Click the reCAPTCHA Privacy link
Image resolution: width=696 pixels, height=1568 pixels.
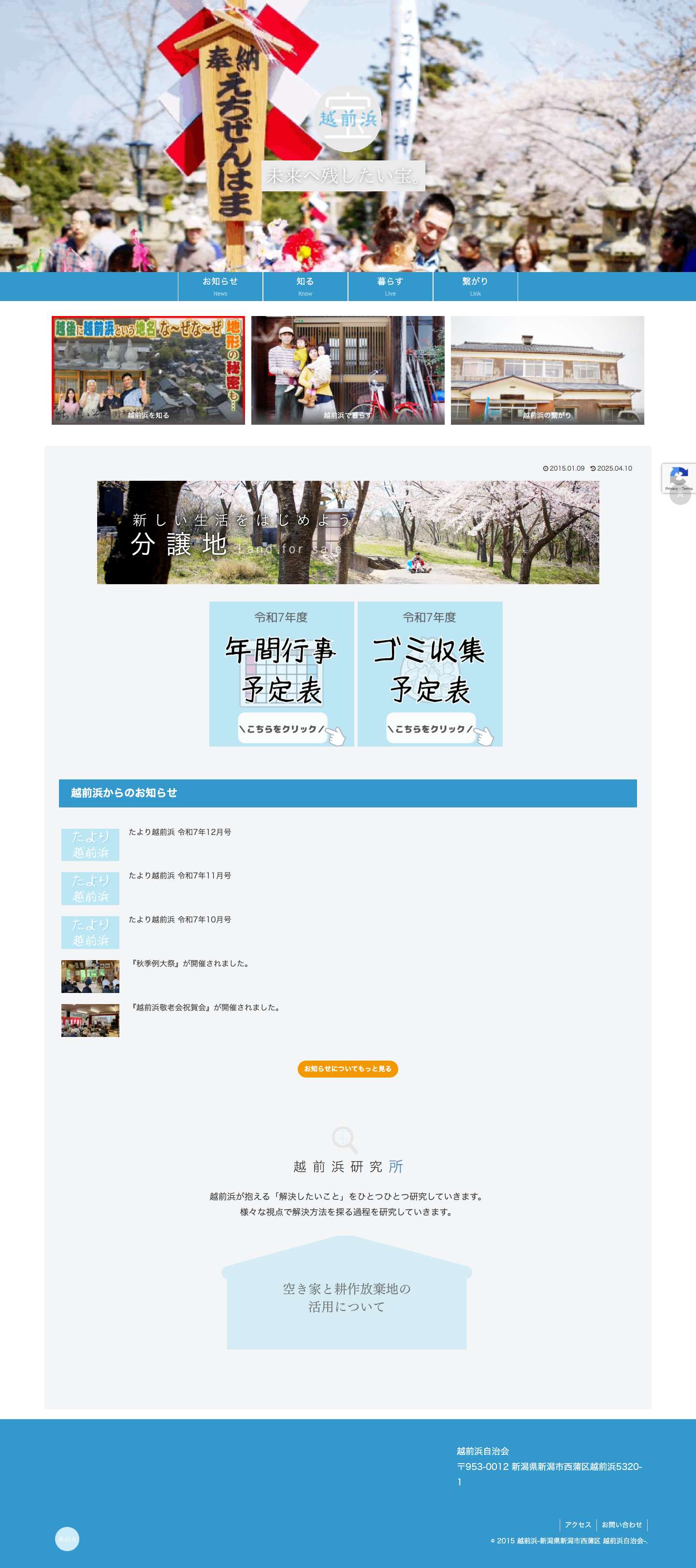(672, 489)
